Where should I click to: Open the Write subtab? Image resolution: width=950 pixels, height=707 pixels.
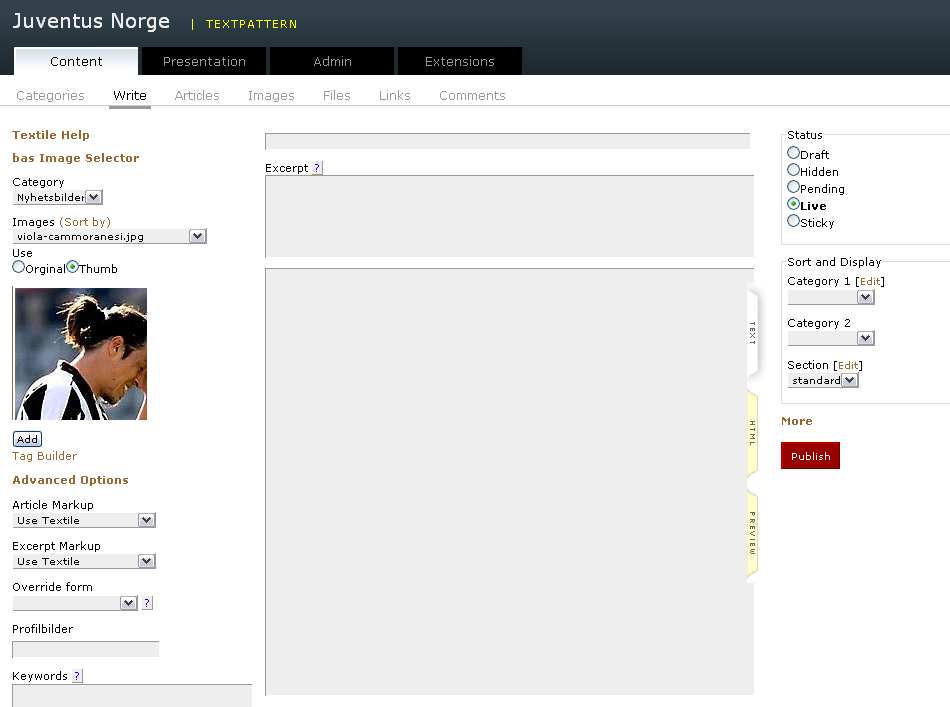tap(130, 96)
